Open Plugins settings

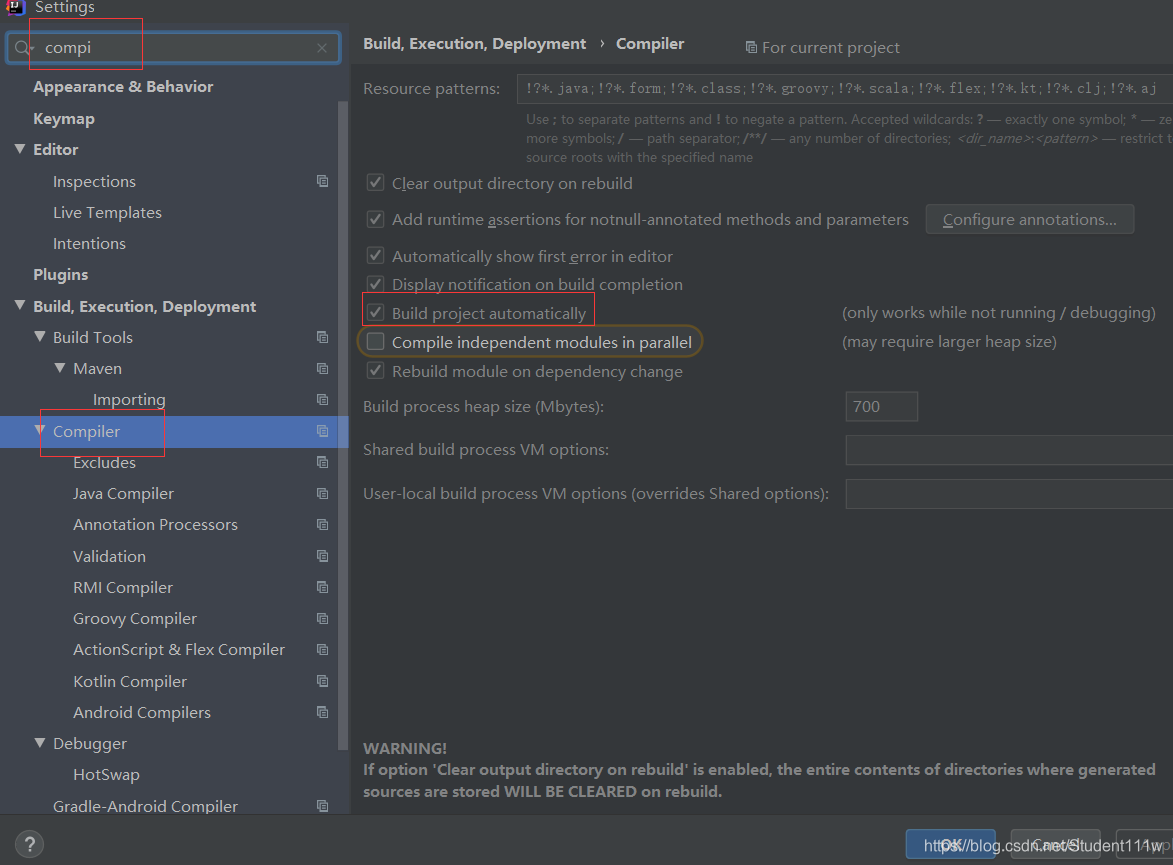click(x=61, y=275)
